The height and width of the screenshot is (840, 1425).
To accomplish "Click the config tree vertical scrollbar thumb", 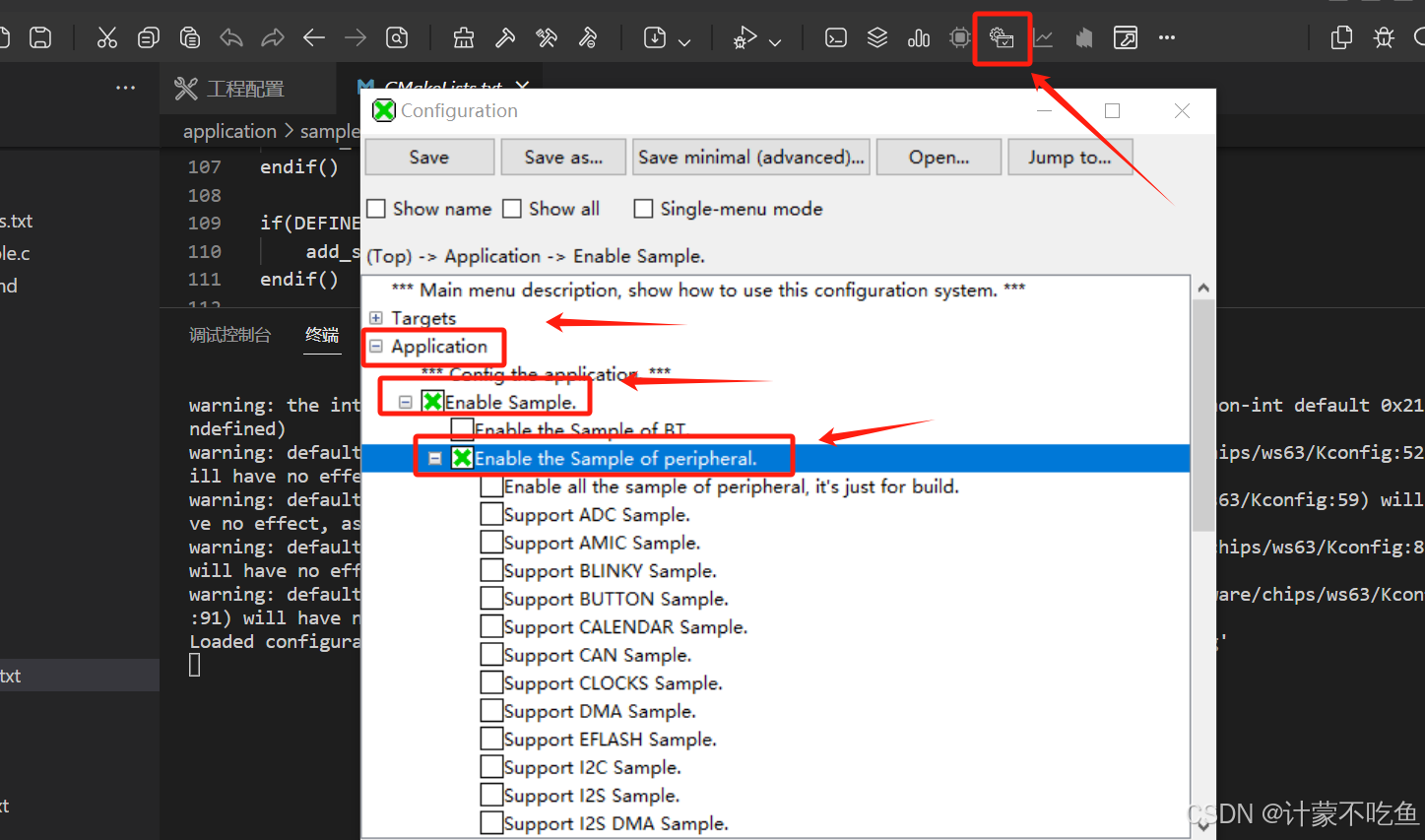I will pyautogui.click(x=1202, y=416).
